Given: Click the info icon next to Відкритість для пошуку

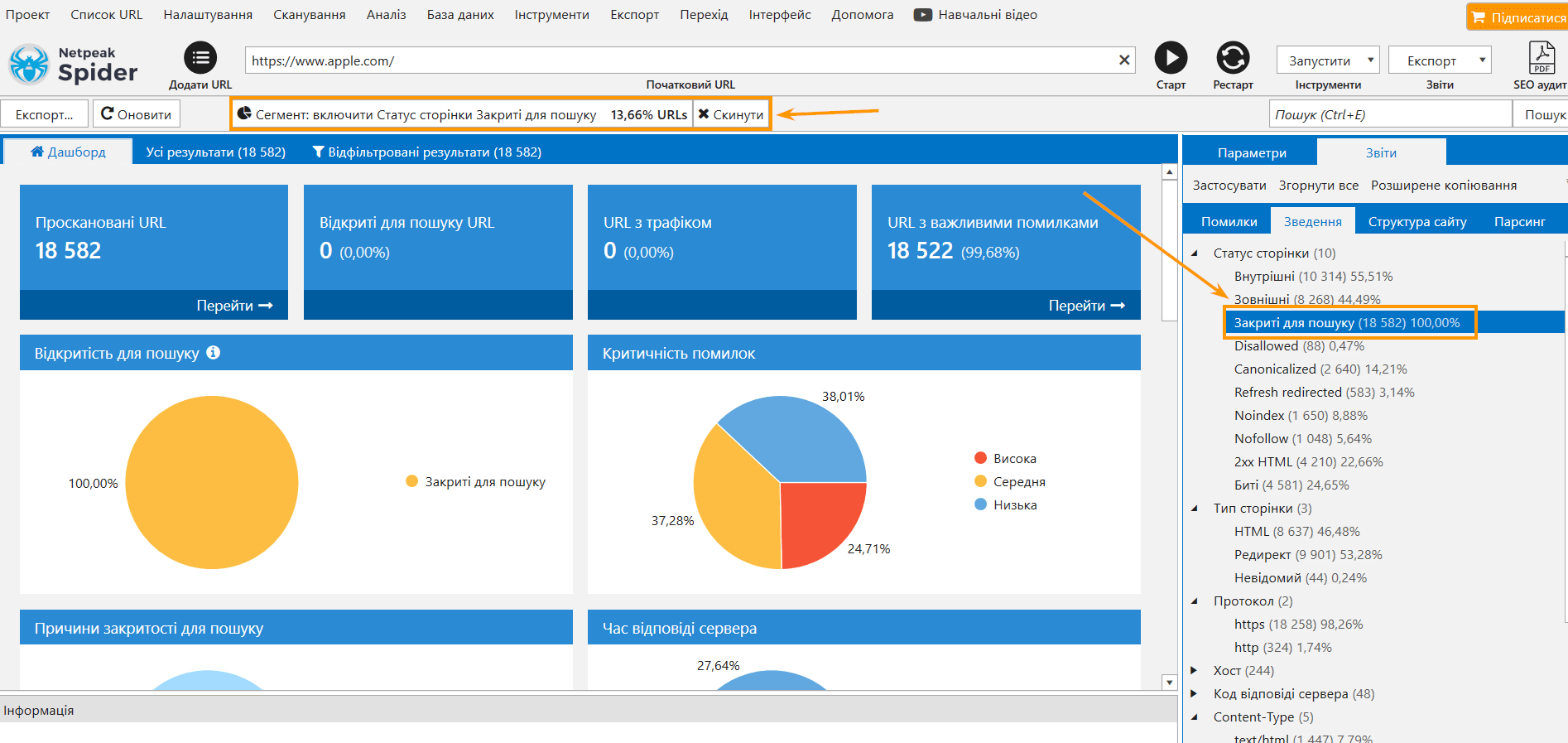Looking at the screenshot, I should (x=214, y=353).
